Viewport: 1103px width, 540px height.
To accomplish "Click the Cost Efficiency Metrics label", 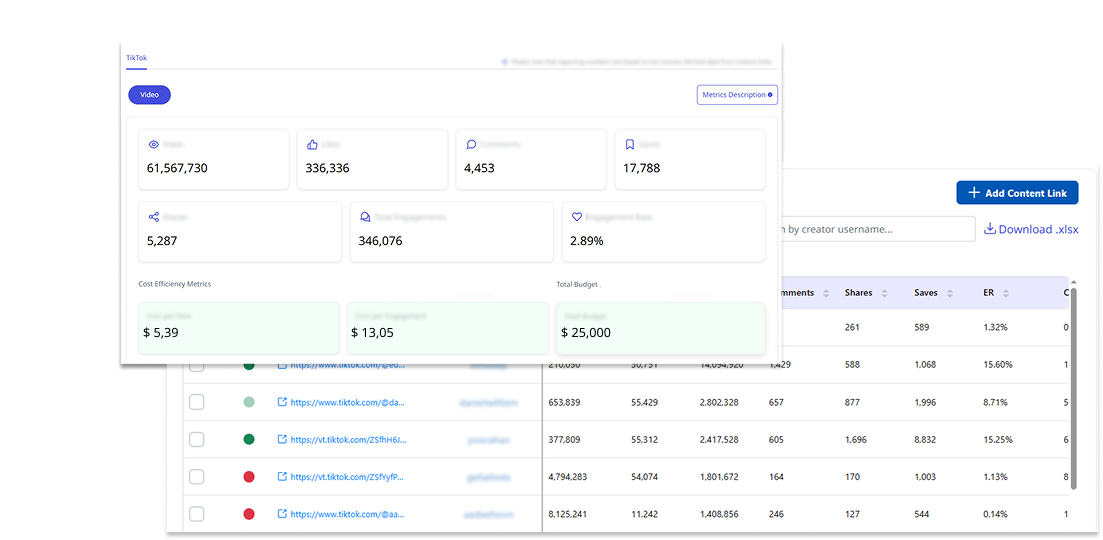I will click(x=174, y=284).
